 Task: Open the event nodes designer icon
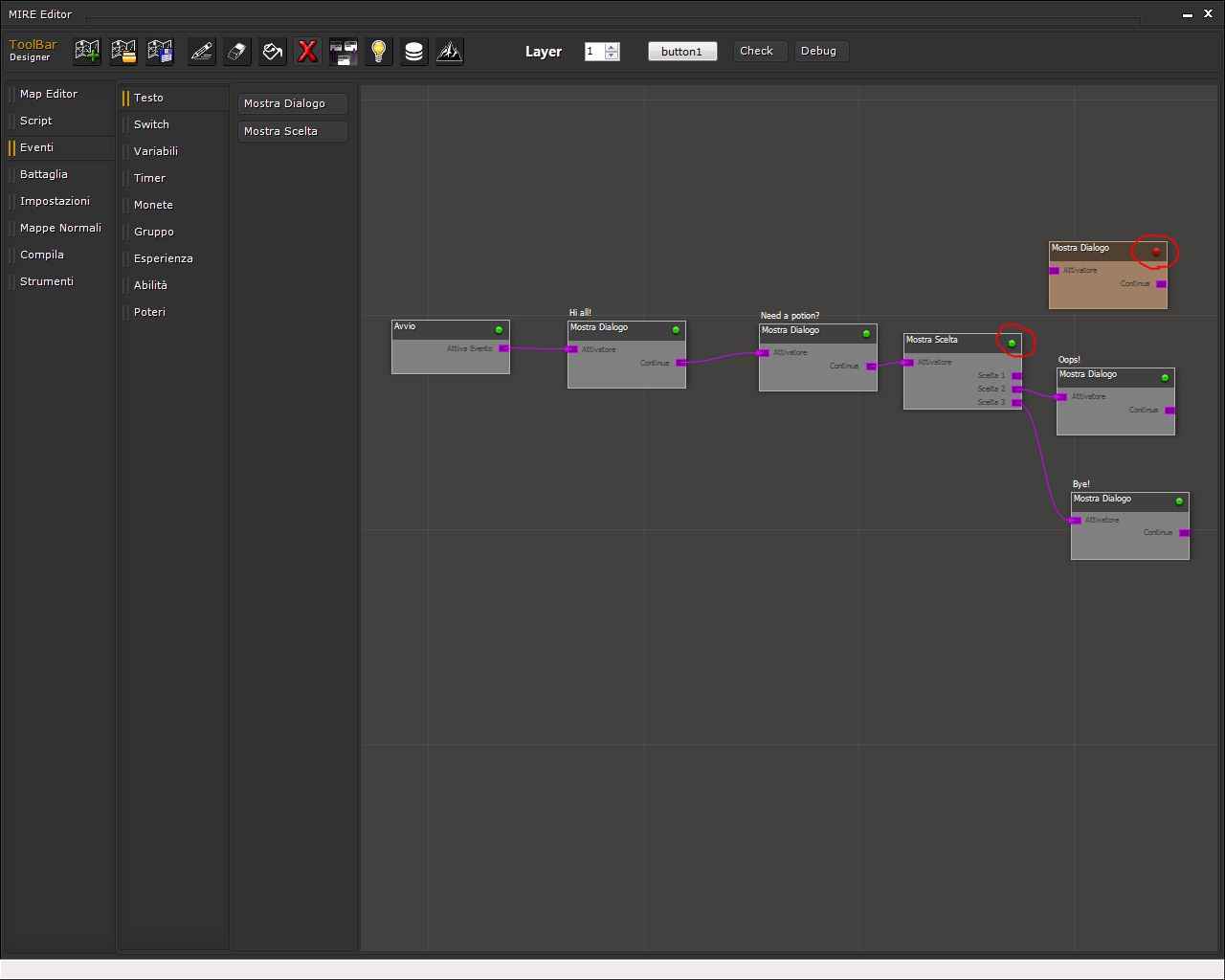coord(343,51)
